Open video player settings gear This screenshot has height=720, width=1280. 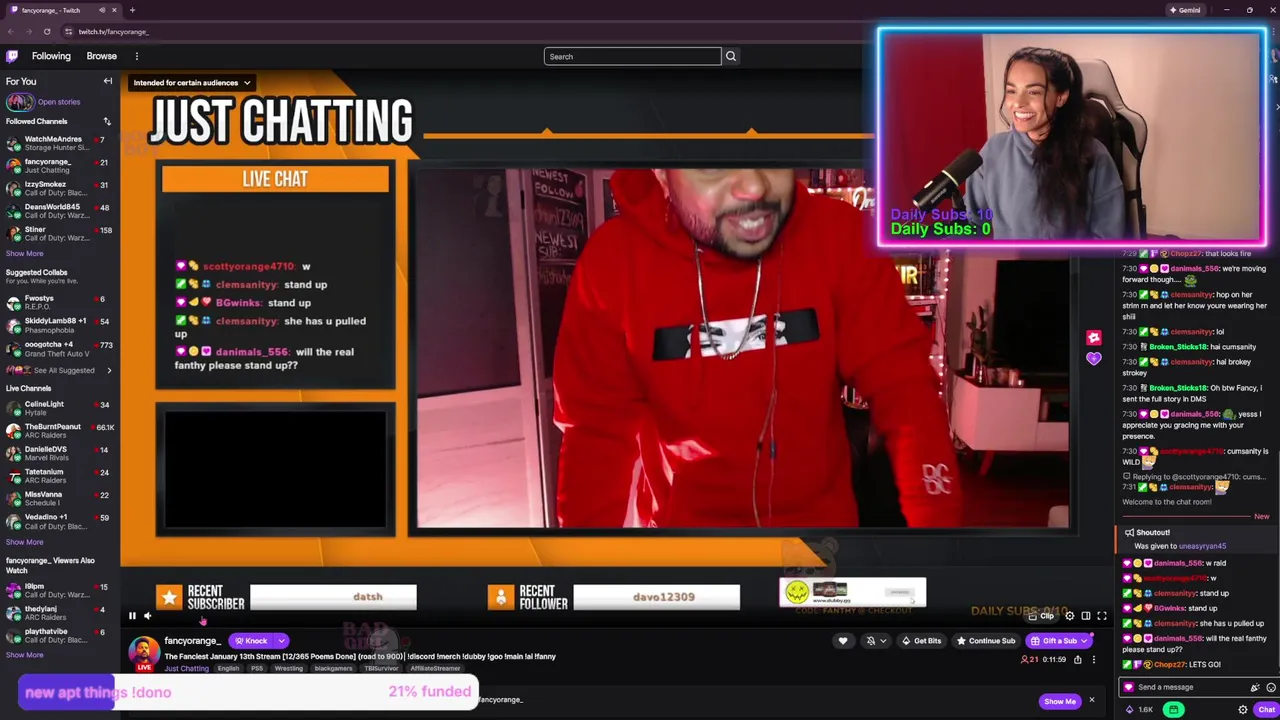pos(1070,616)
